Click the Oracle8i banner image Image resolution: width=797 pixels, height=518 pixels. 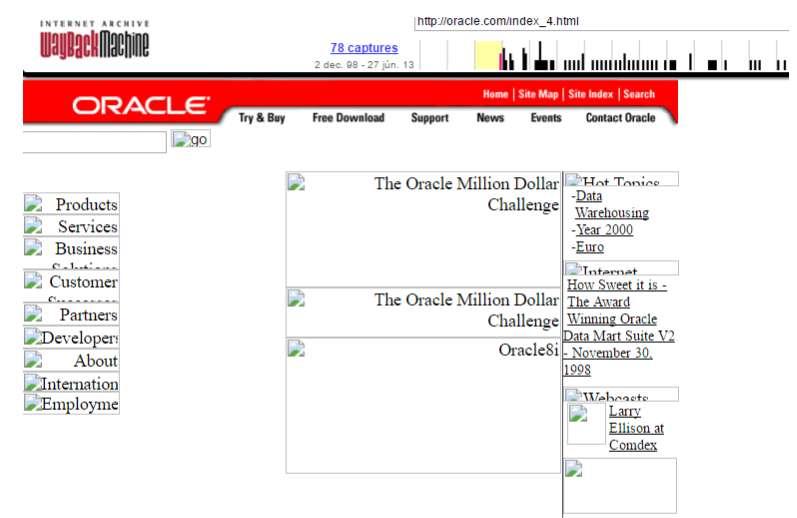point(423,406)
